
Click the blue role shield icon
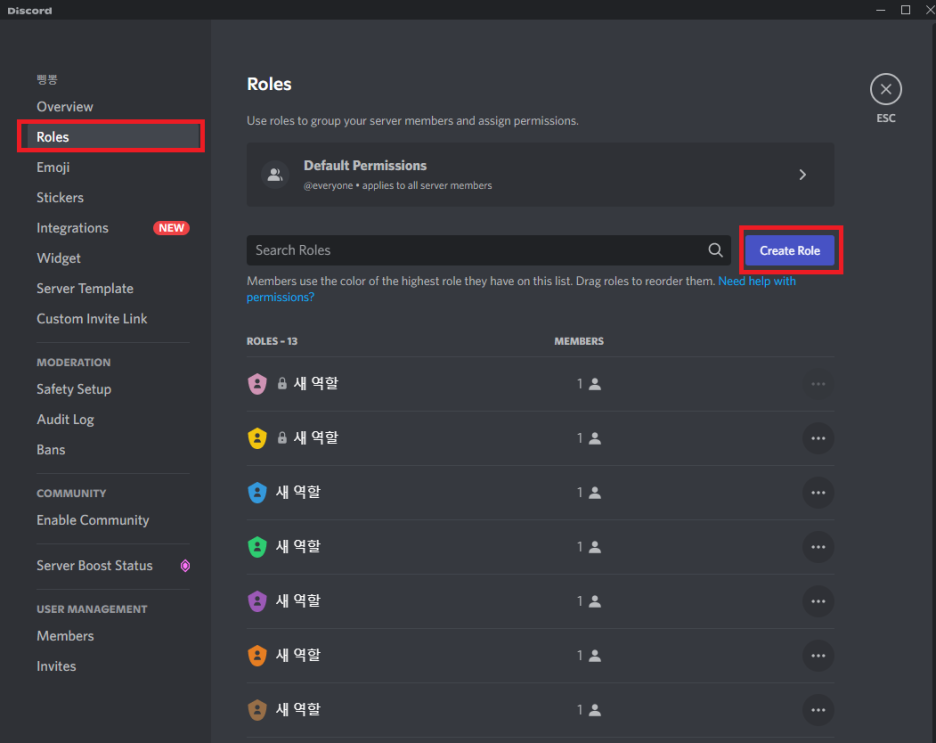pos(257,492)
